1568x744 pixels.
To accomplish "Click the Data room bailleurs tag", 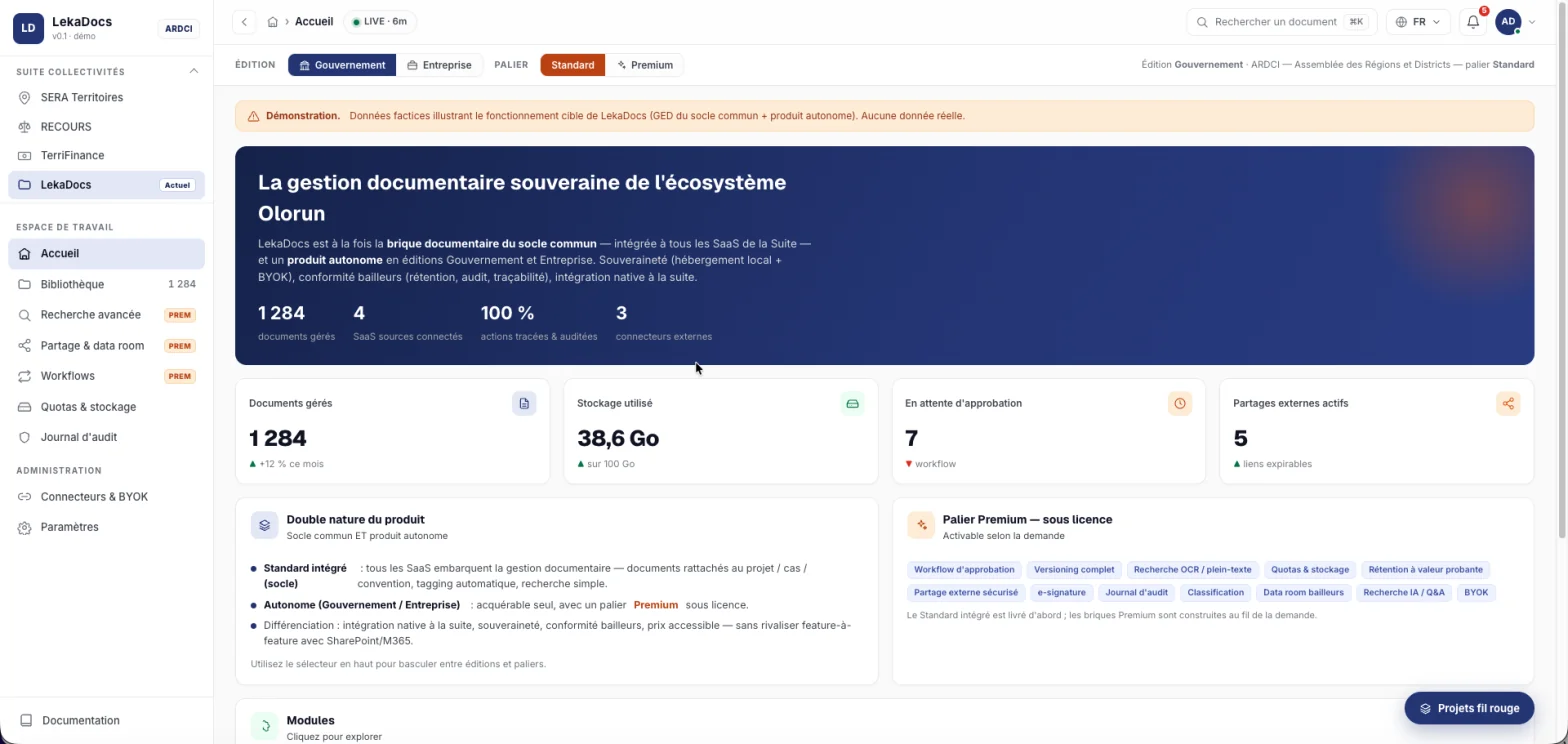I will coord(1303,593).
